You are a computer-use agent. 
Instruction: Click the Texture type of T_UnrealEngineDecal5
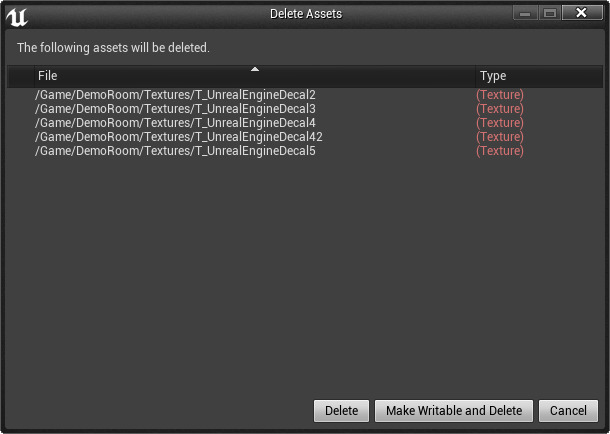point(500,151)
